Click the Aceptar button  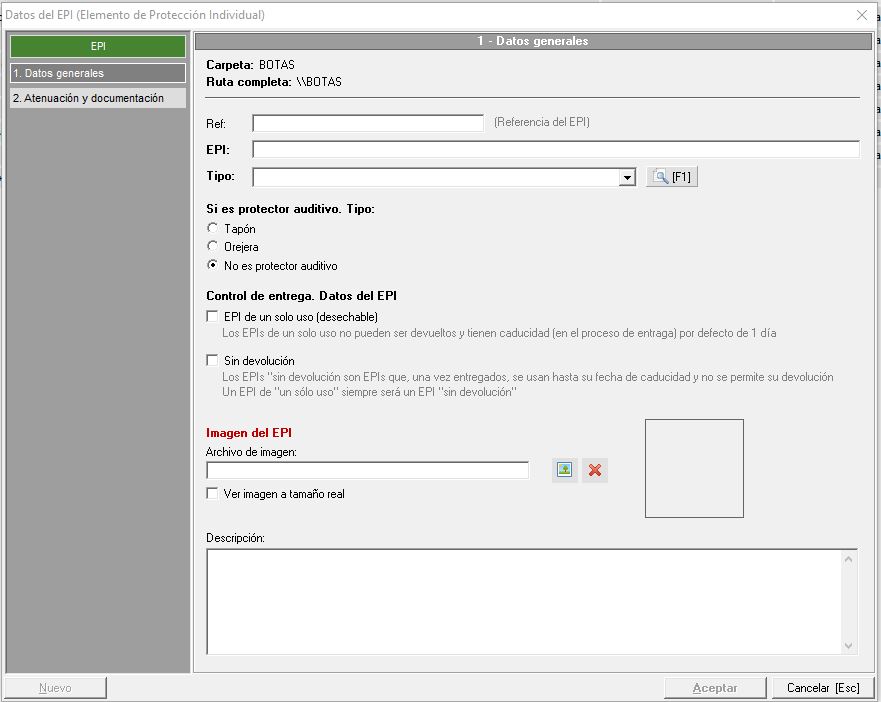pyautogui.click(x=715, y=688)
